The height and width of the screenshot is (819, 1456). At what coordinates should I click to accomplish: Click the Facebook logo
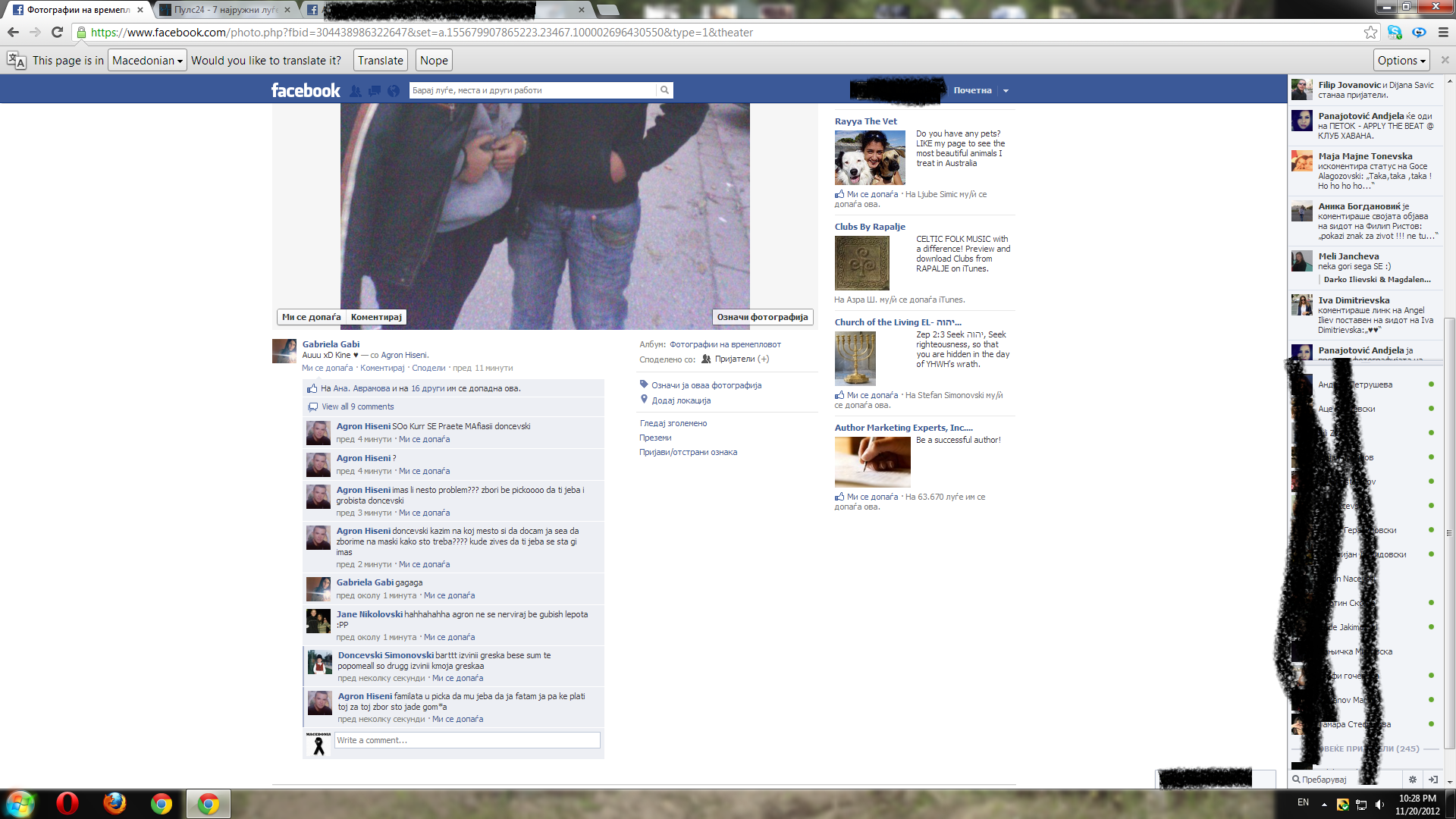point(306,90)
